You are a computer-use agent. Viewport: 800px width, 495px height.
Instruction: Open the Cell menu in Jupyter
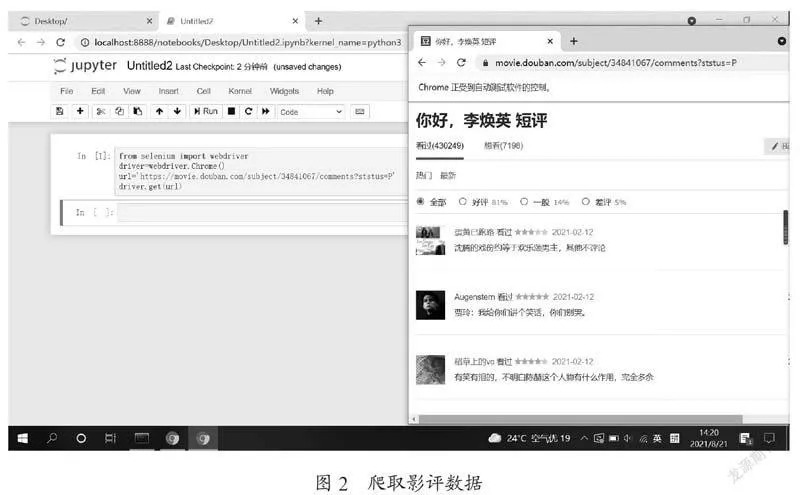pyautogui.click(x=204, y=91)
